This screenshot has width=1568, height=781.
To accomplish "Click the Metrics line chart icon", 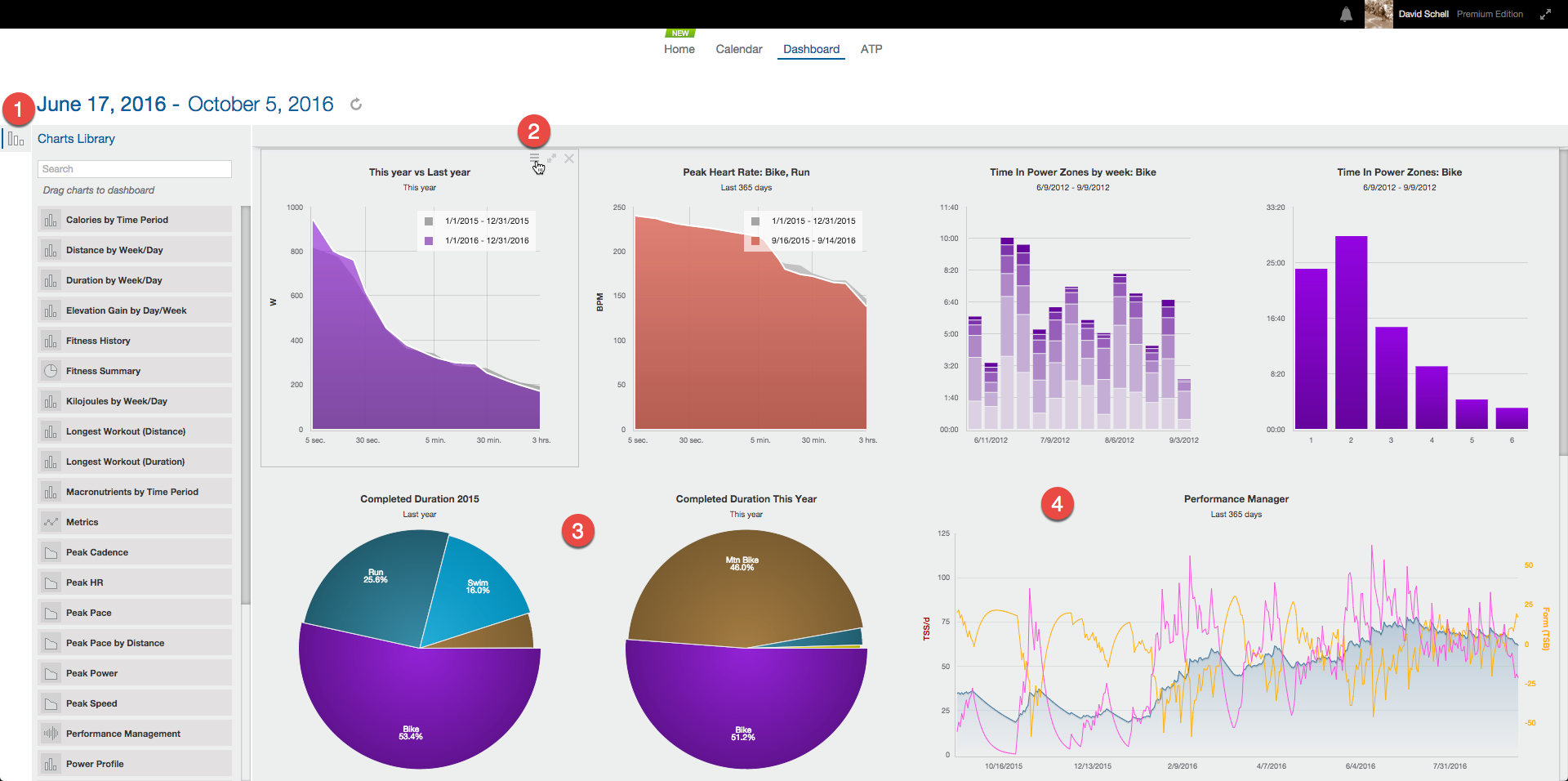I will tap(51, 522).
